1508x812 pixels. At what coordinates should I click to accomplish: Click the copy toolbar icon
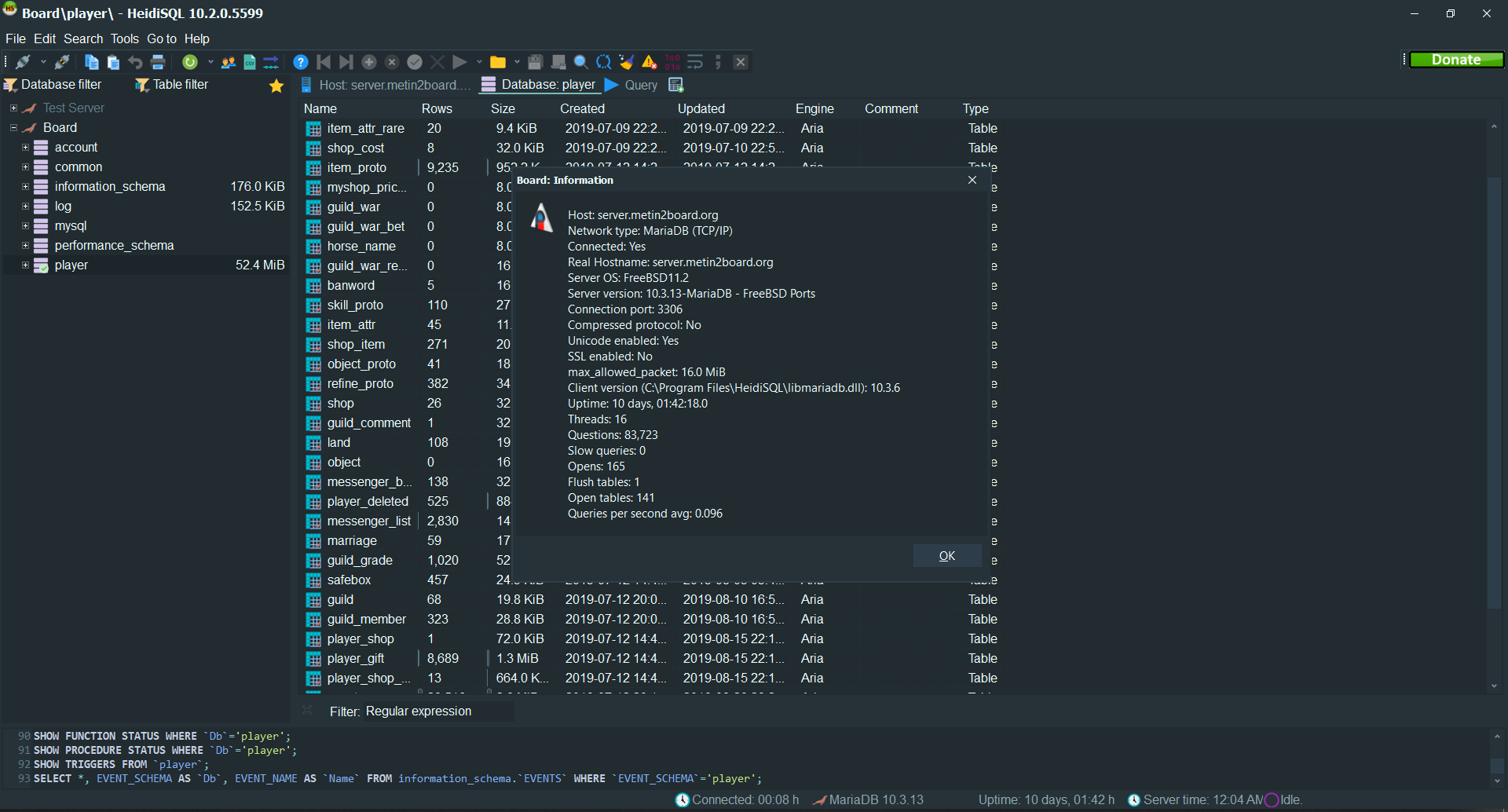click(x=92, y=62)
